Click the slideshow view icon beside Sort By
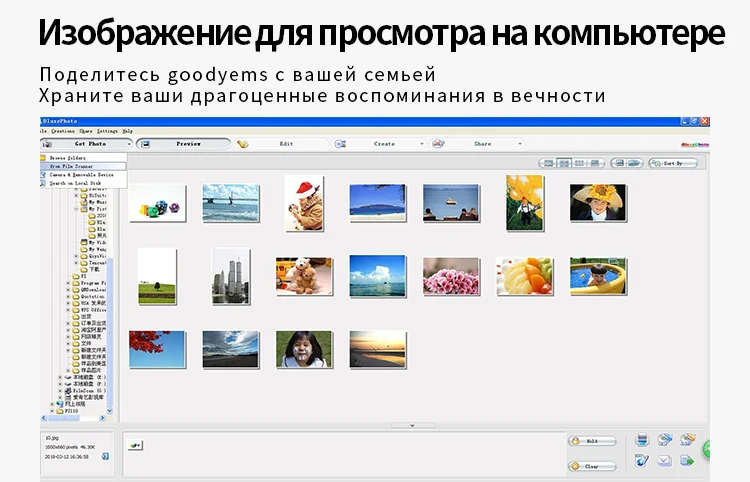The height and width of the screenshot is (482, 750). coord(634,164)
